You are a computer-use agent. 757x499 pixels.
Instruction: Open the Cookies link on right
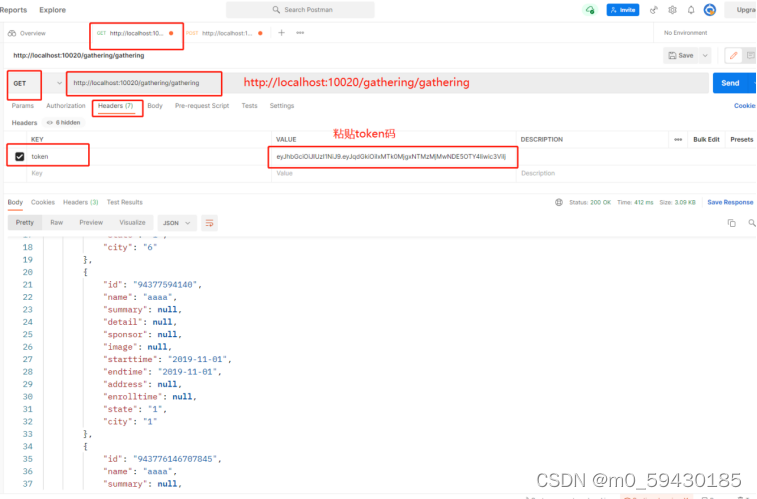[745, 106]
